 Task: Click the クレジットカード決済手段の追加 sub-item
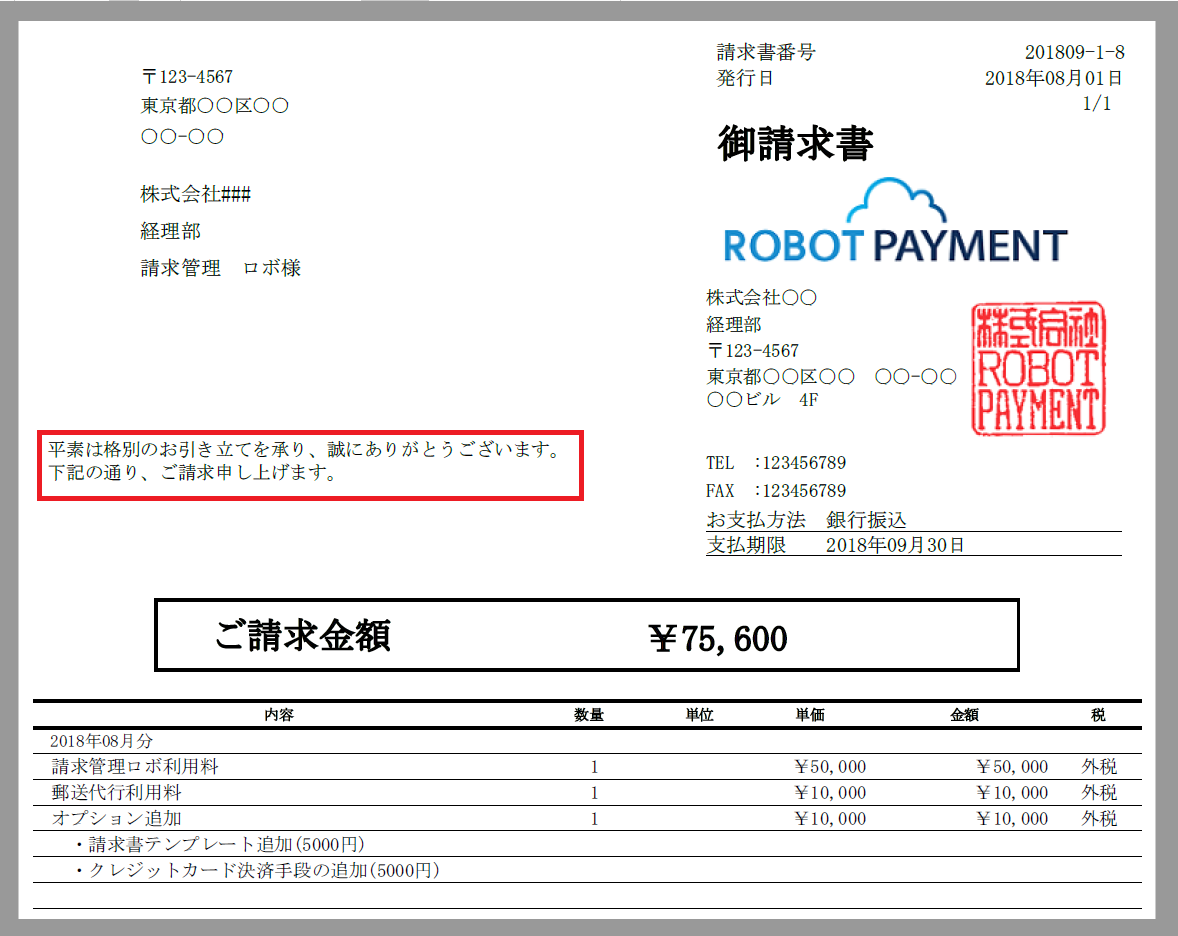point(260,871)
